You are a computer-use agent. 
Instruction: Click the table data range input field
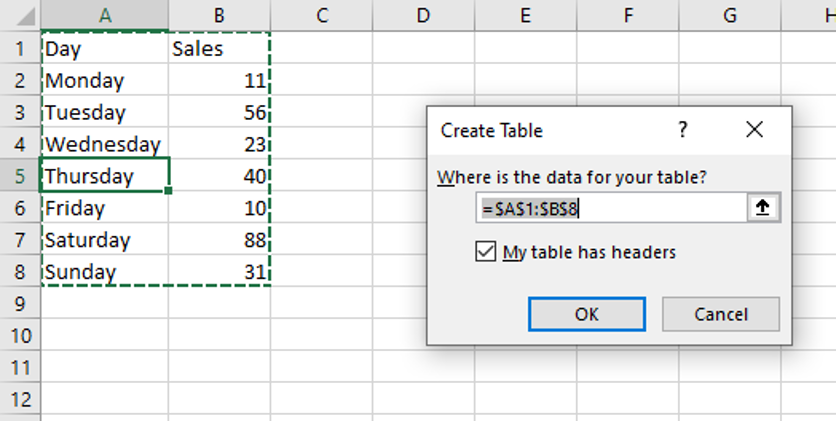point(610,208)
